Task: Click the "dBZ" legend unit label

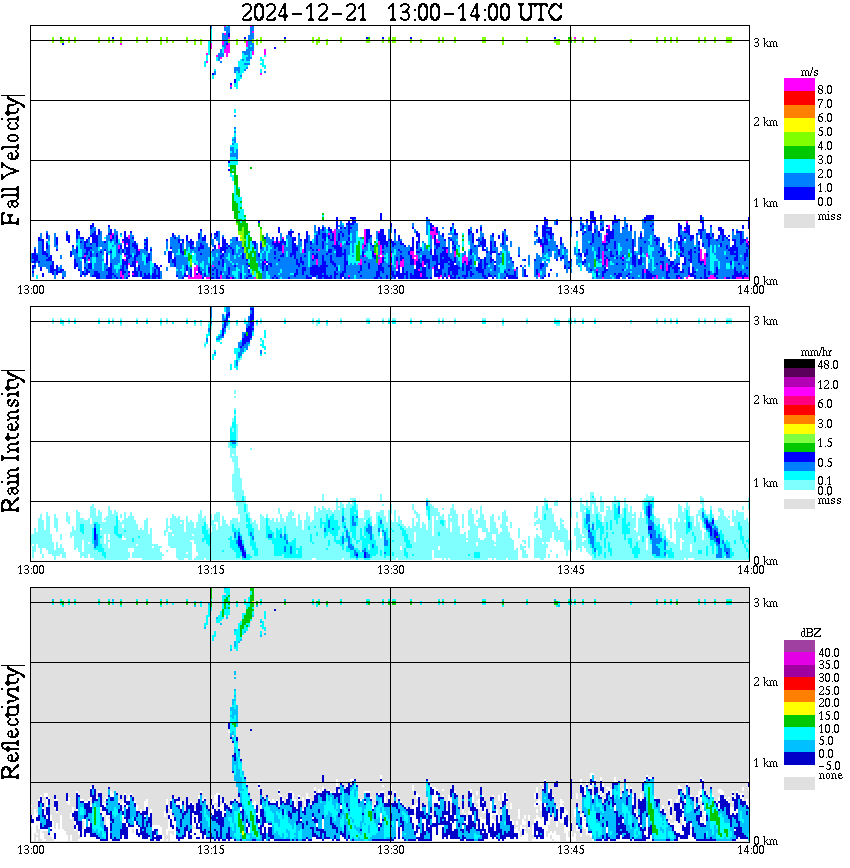Action: coord(811,632)
